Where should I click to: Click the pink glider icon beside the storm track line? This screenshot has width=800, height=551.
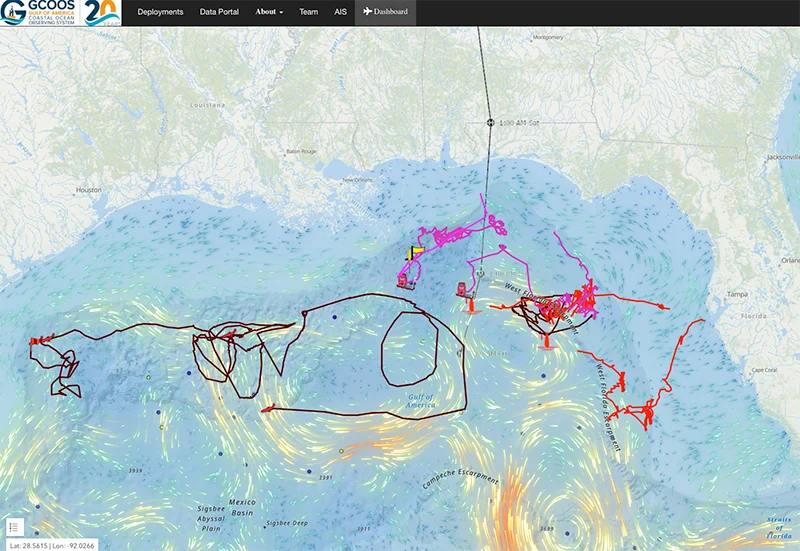click(462, 289)
